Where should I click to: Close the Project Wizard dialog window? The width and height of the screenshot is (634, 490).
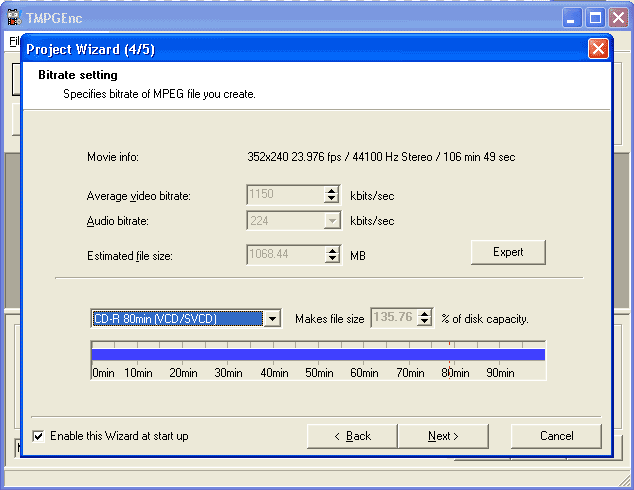(597, 48)
